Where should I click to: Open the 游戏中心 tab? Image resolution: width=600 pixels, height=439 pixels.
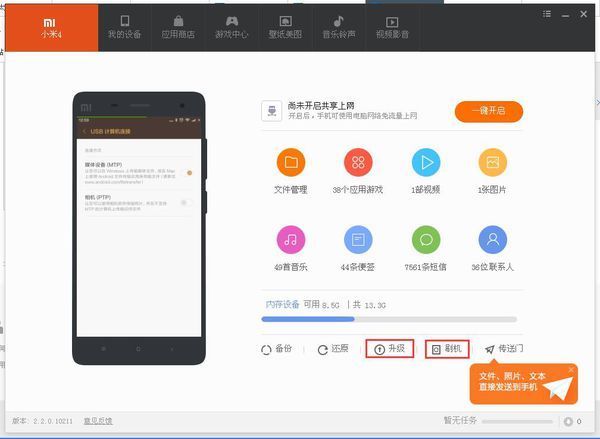pos(232,28)
